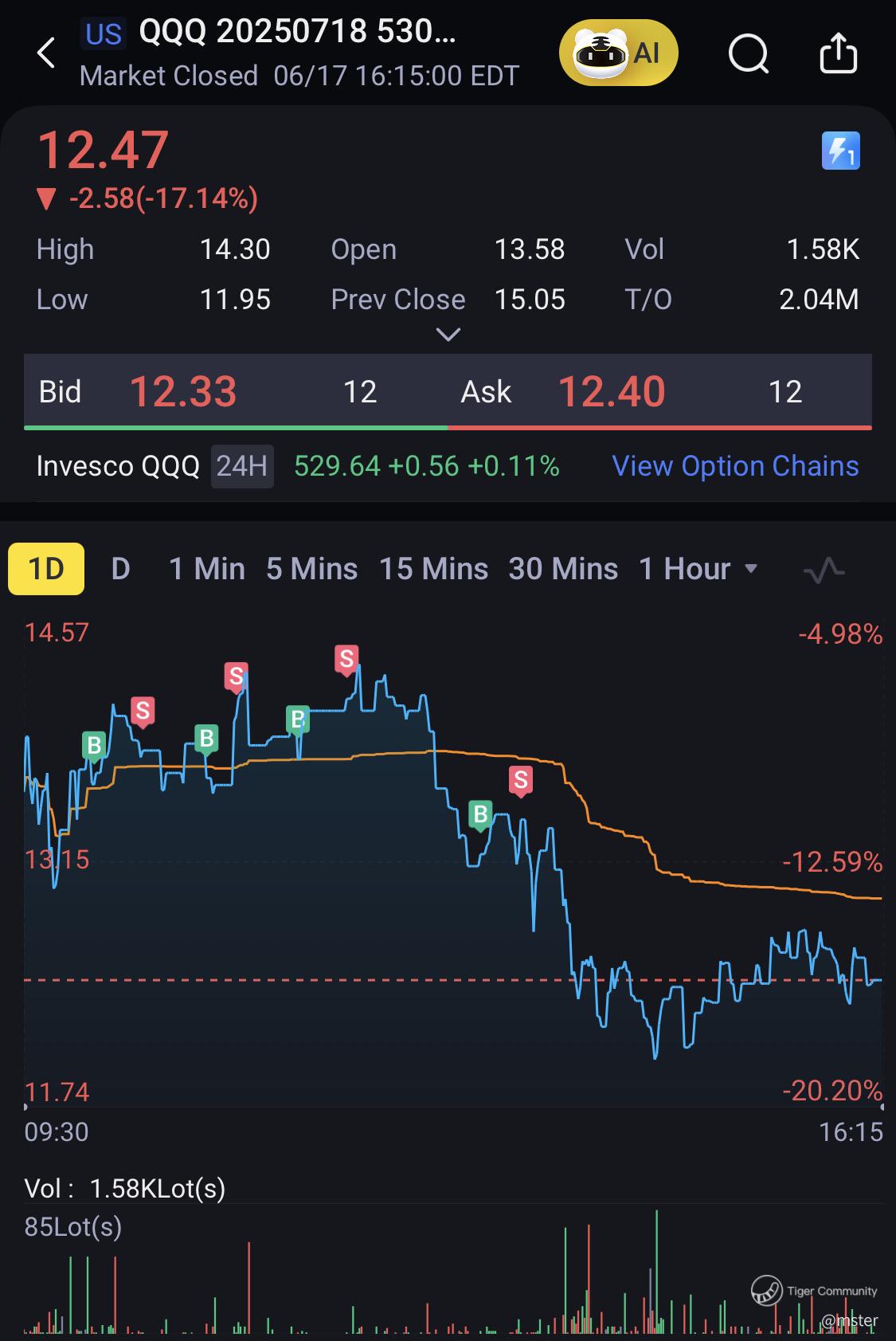Image resolution: width=896 pixels, height=1341 pixels.
Task: Switch to the 5 Mins chart
Action: [312, 569]
